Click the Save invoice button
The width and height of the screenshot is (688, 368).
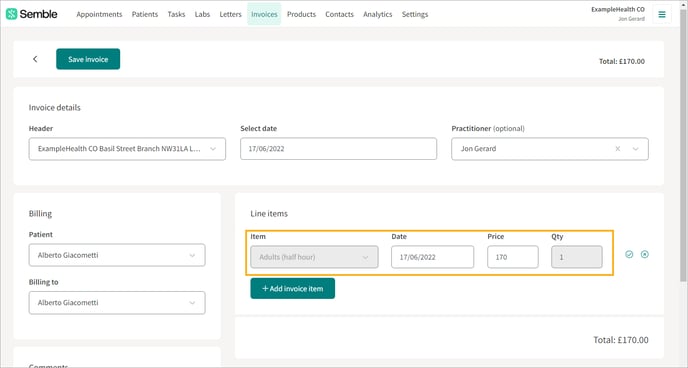[88, 59]
